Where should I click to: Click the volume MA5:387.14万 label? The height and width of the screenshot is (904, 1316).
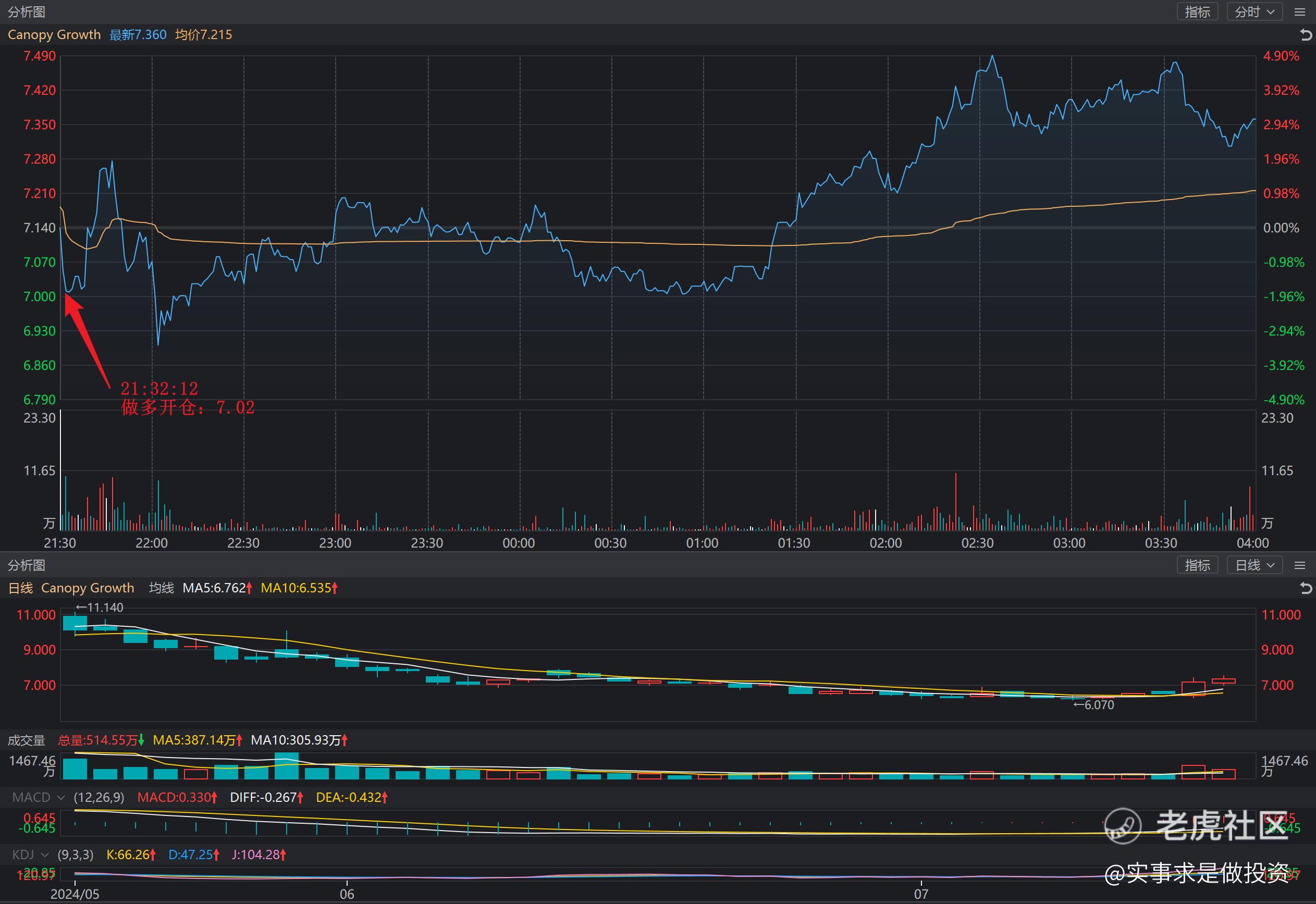[x=198, y=740]
